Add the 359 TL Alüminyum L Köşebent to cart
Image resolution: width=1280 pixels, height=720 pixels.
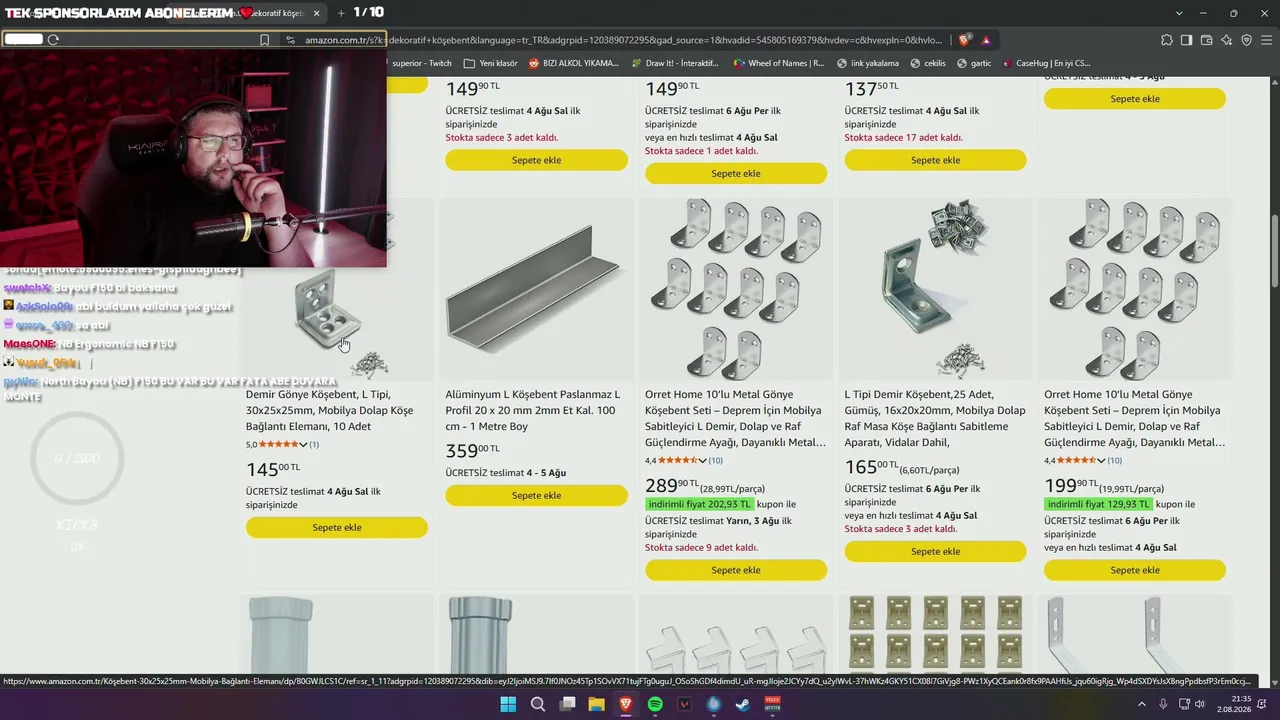[x=536, y=495]
